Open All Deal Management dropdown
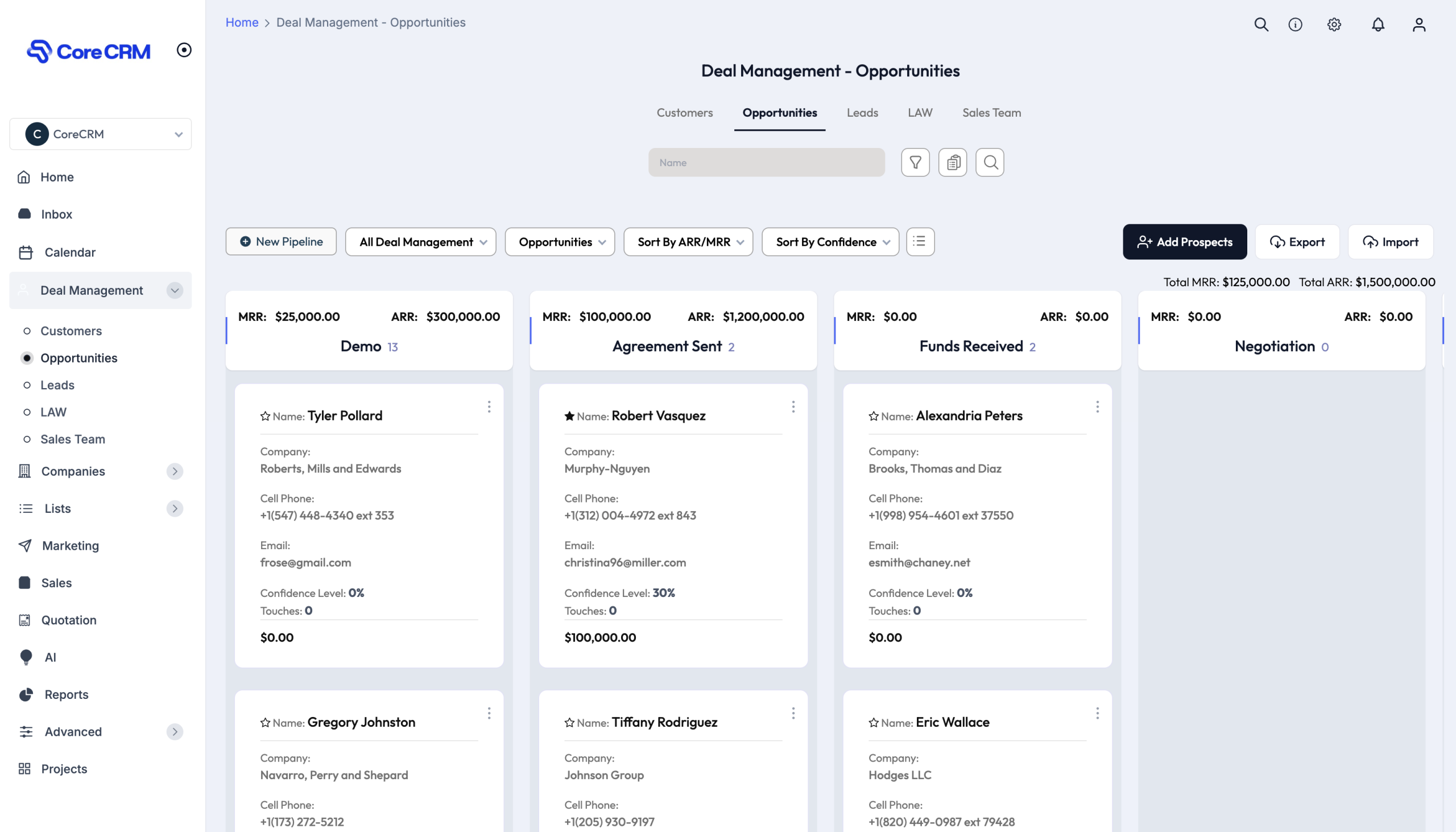1456x832 pixels. tap(421, 242)
